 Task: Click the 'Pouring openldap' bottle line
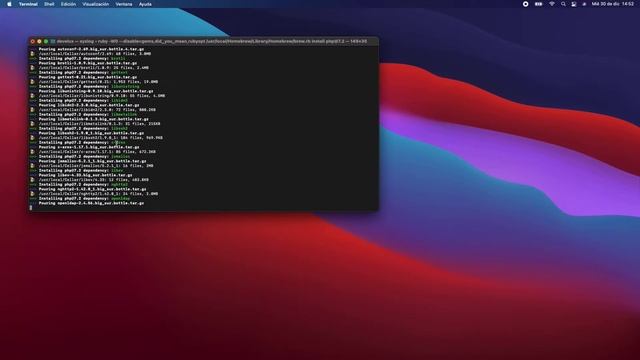click(91, 203)
